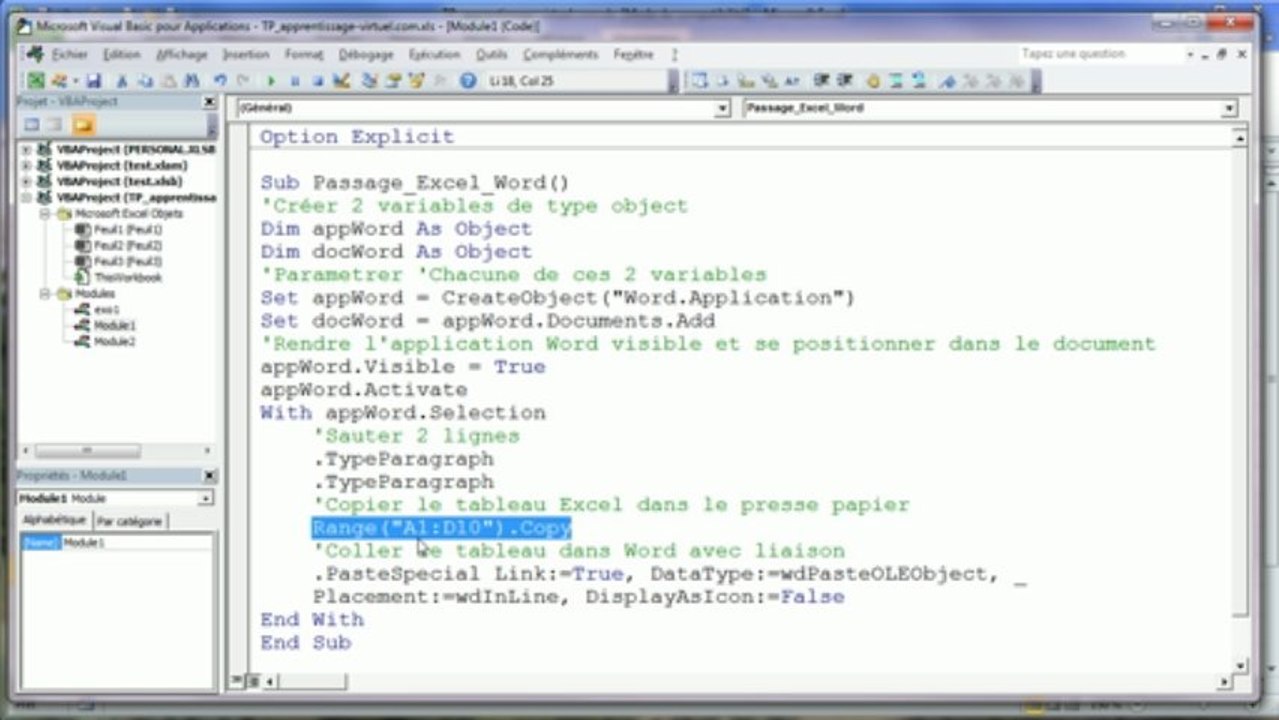Open the Affichage menu
Viewport: 1279px width, 720px height.
pos(182,55)
